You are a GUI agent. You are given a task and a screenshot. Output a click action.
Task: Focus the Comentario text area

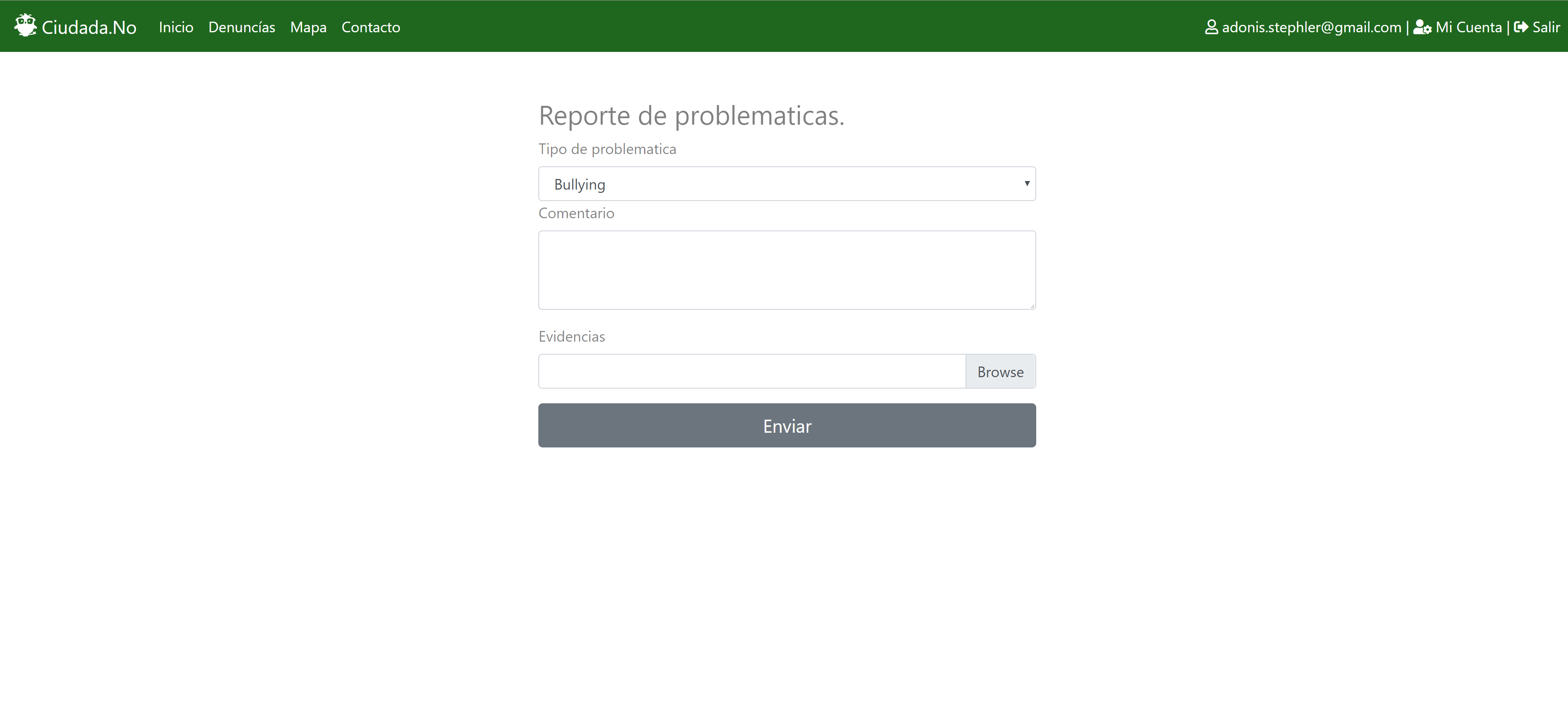(786, 270)
